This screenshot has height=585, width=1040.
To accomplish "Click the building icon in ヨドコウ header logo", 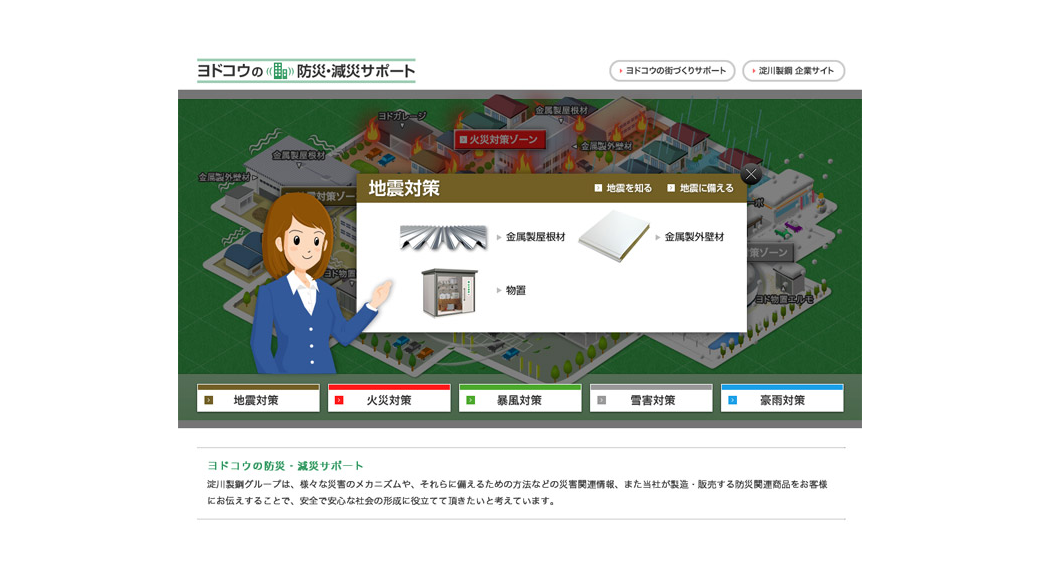I will 276,71.
